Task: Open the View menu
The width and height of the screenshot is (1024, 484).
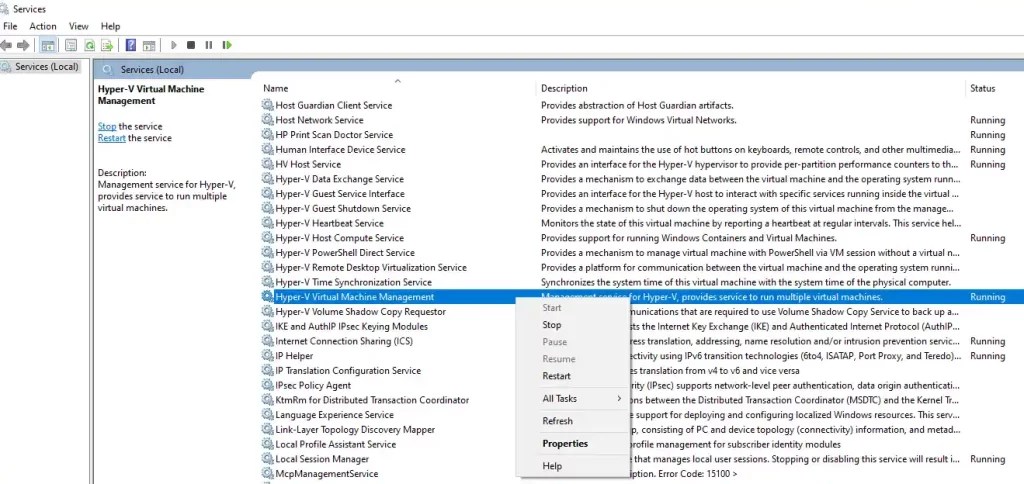Action: 78,26
